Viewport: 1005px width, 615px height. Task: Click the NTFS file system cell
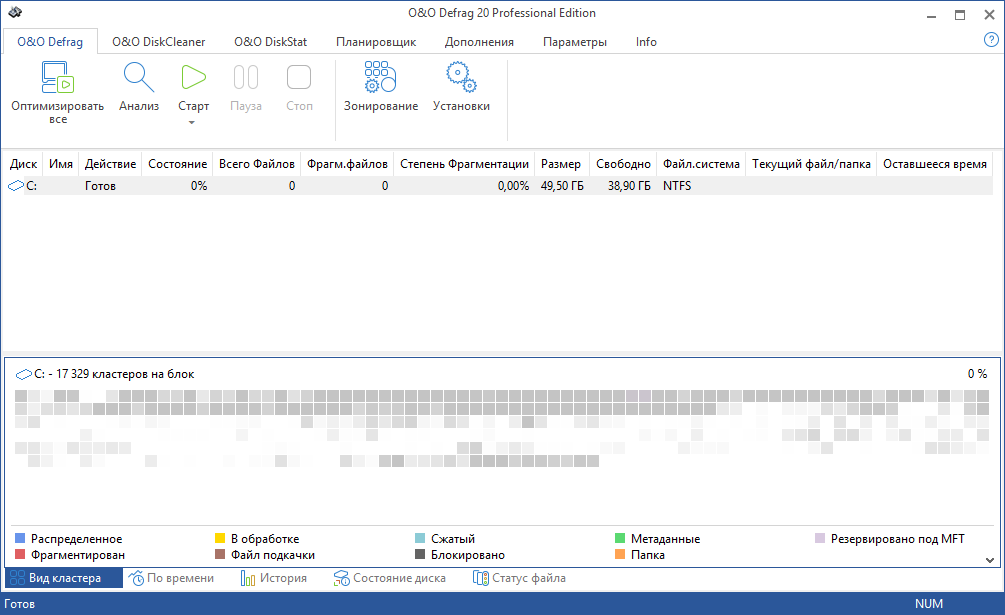coord(677,186)
